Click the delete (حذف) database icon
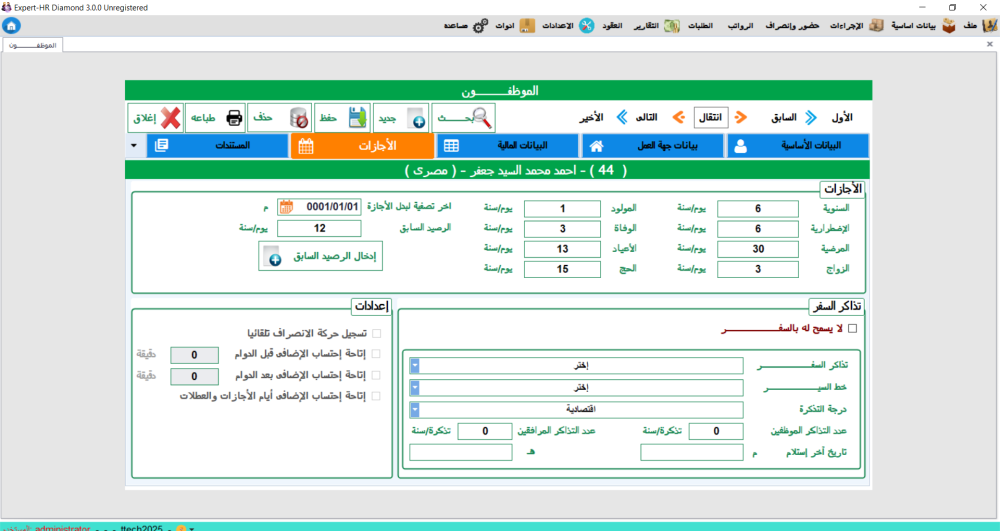 (297, 118)
